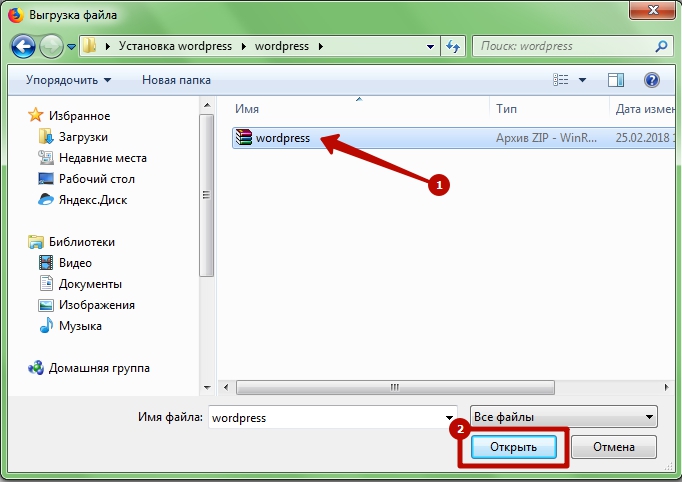Open the 'Музыка' library
This screenshot has height=482, width=682.
(80, 326)
